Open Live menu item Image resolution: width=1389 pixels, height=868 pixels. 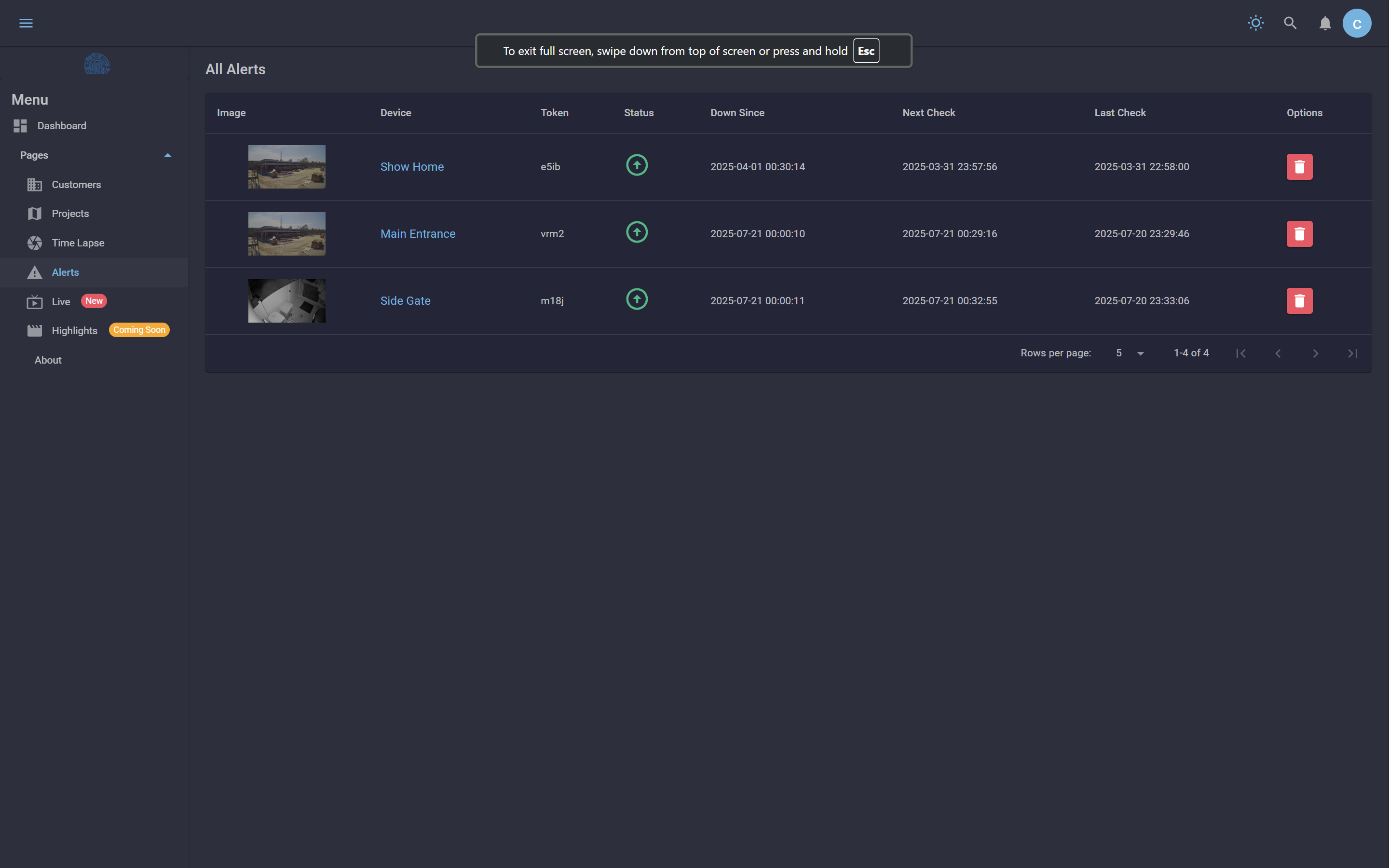pos(61,302)
